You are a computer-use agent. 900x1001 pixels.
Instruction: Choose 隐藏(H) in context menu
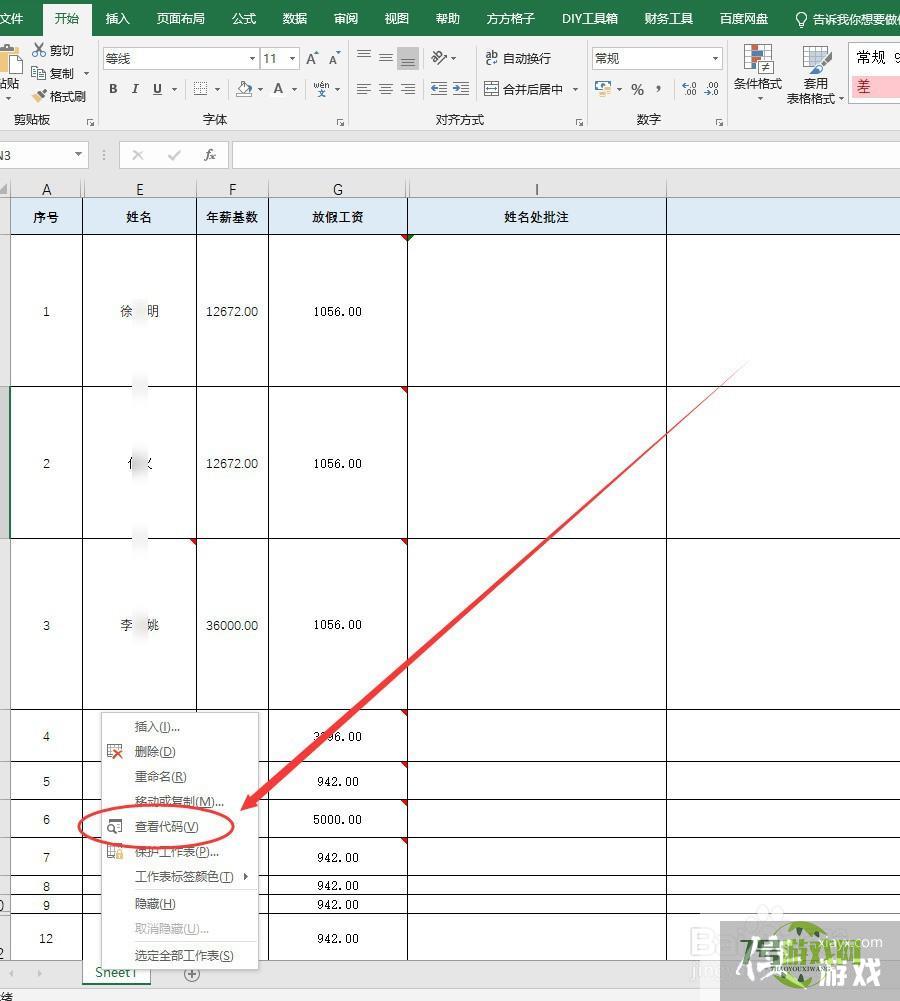tap(180, 903)
